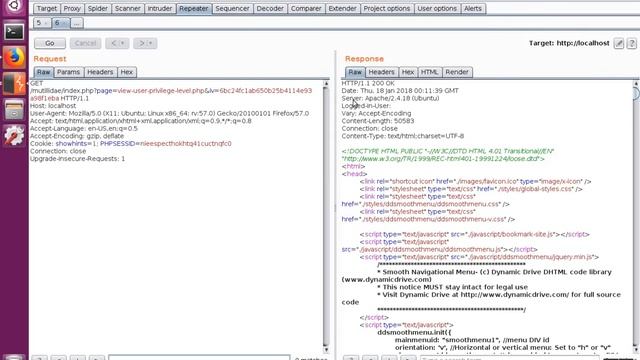The image size is (640, 360).
Task: Edit target with the pencil icon
Action: [x=619, y=43]
